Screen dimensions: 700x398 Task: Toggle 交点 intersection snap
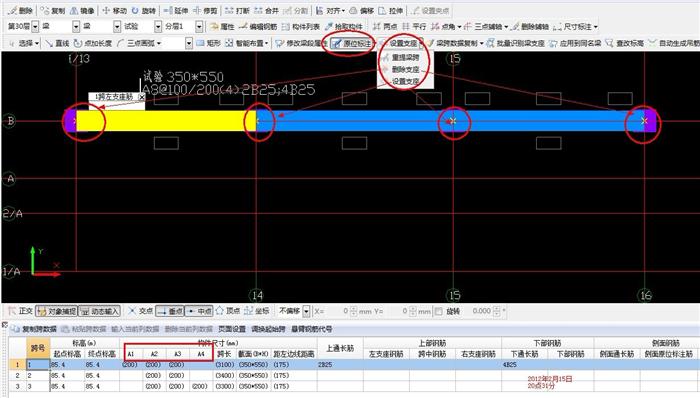pos(141,311)
